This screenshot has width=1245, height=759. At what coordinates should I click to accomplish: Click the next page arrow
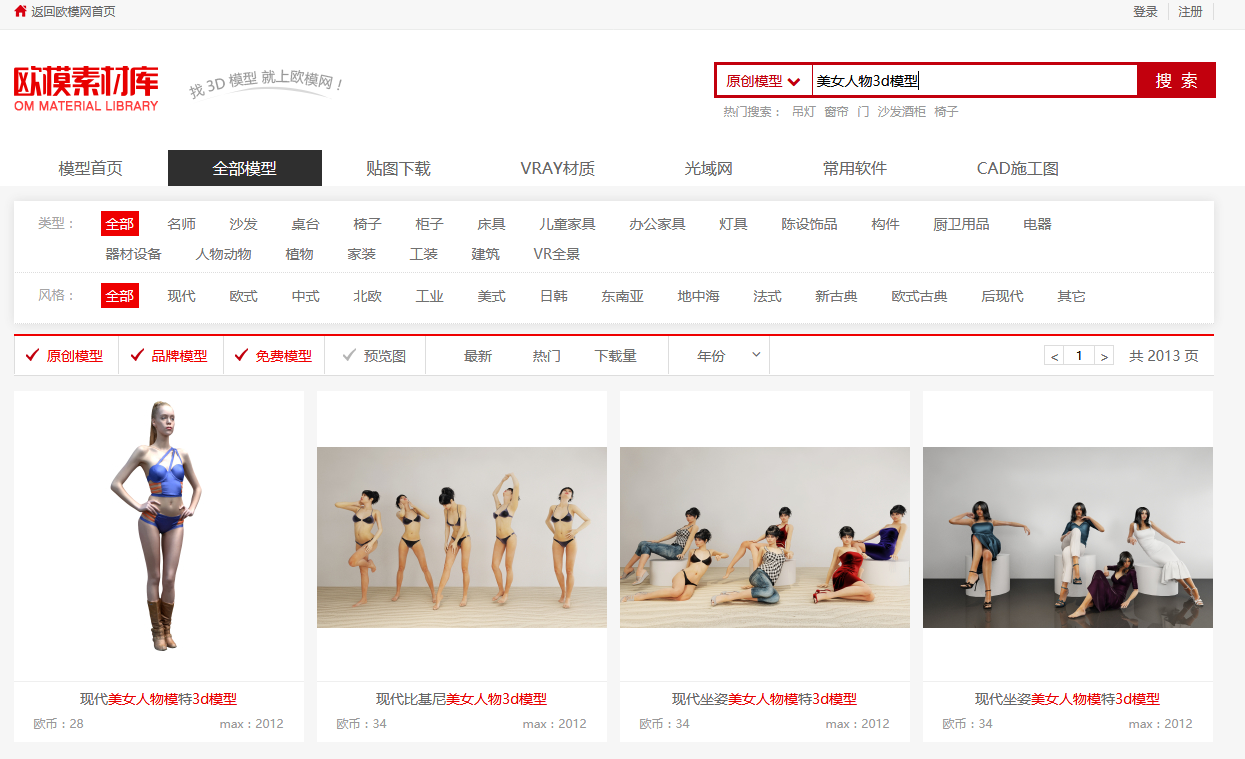1104,356
